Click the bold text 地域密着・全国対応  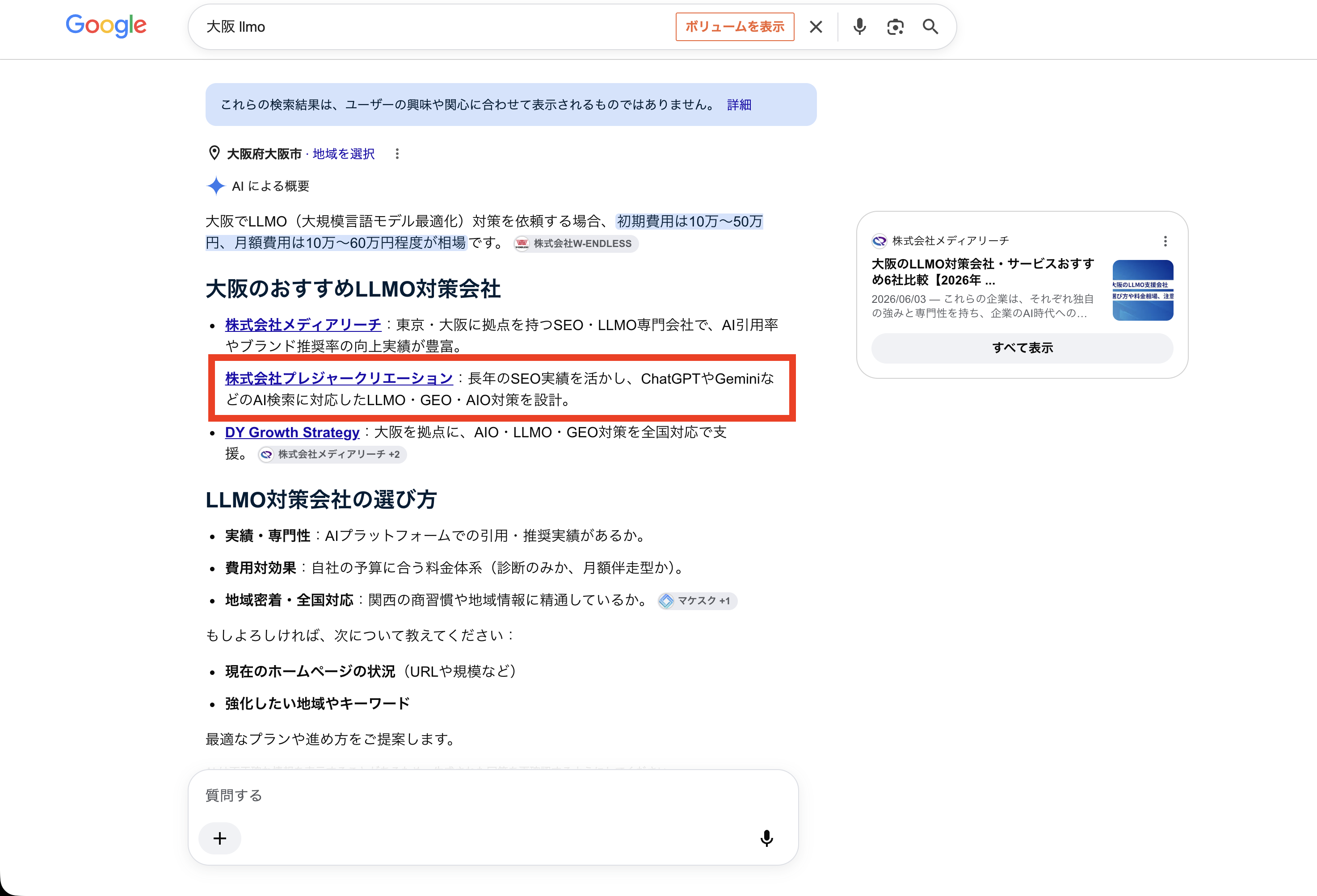click(289, 600)
